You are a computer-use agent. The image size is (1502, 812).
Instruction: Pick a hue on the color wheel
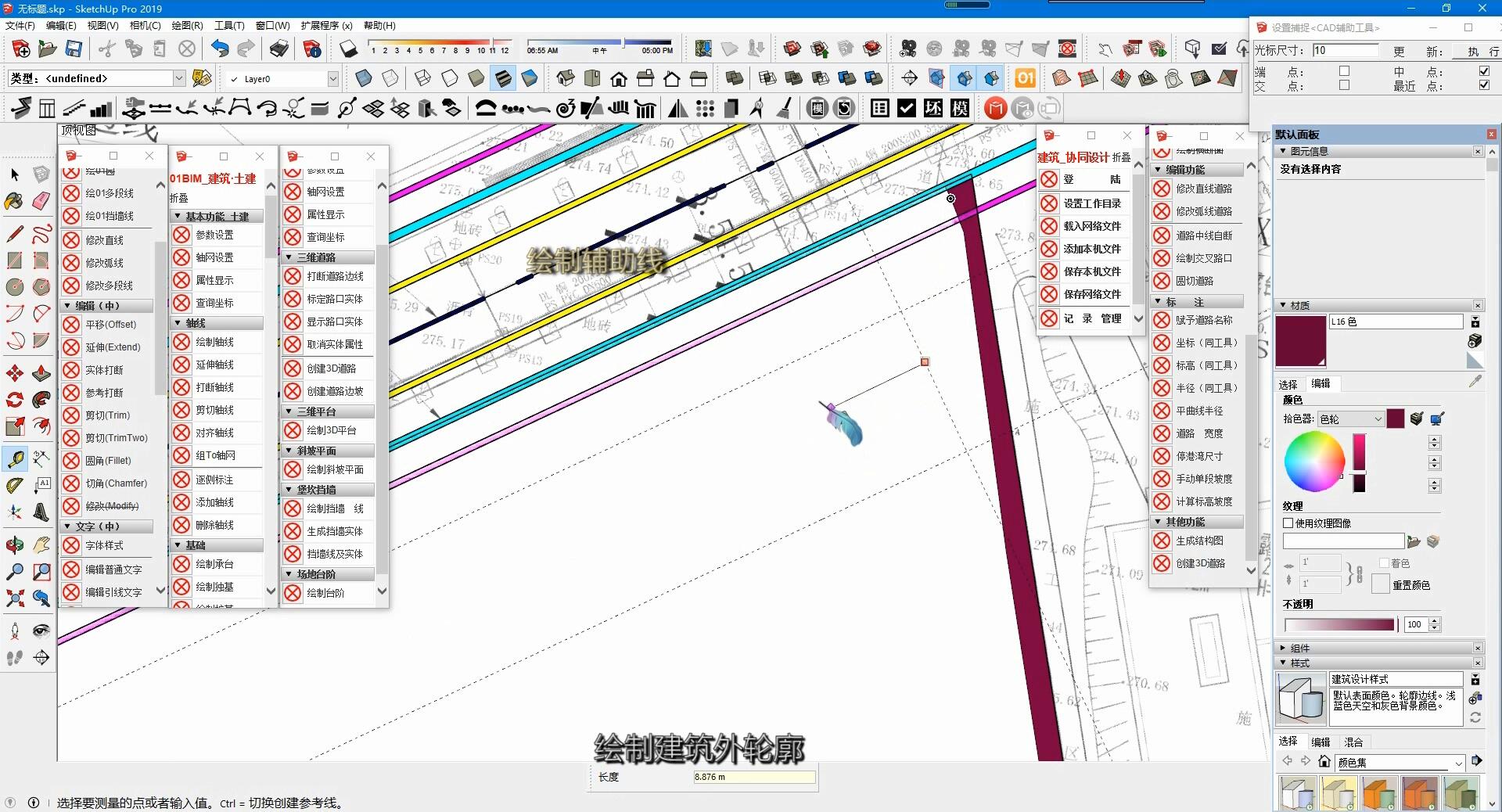(x=1314, y=462)
